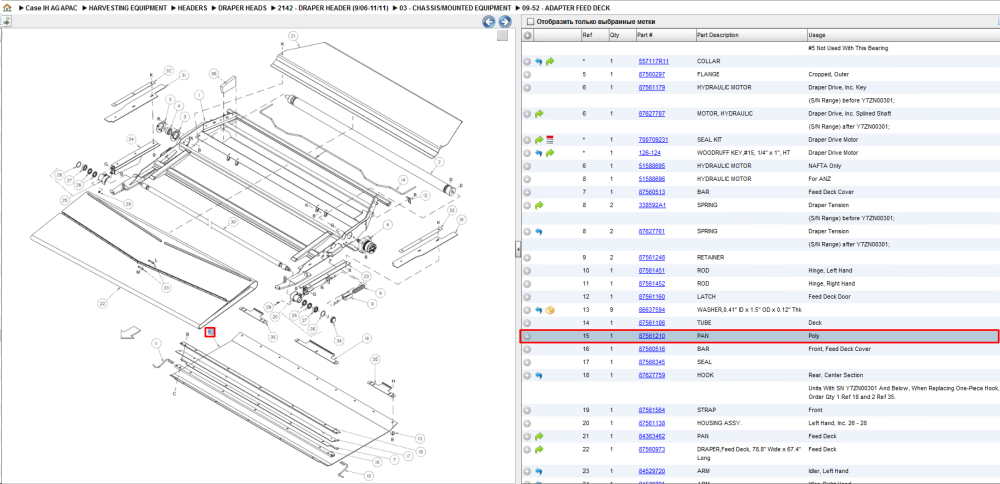Open 'Case IH AG APAC' breadcrumb

click(52, 8)
